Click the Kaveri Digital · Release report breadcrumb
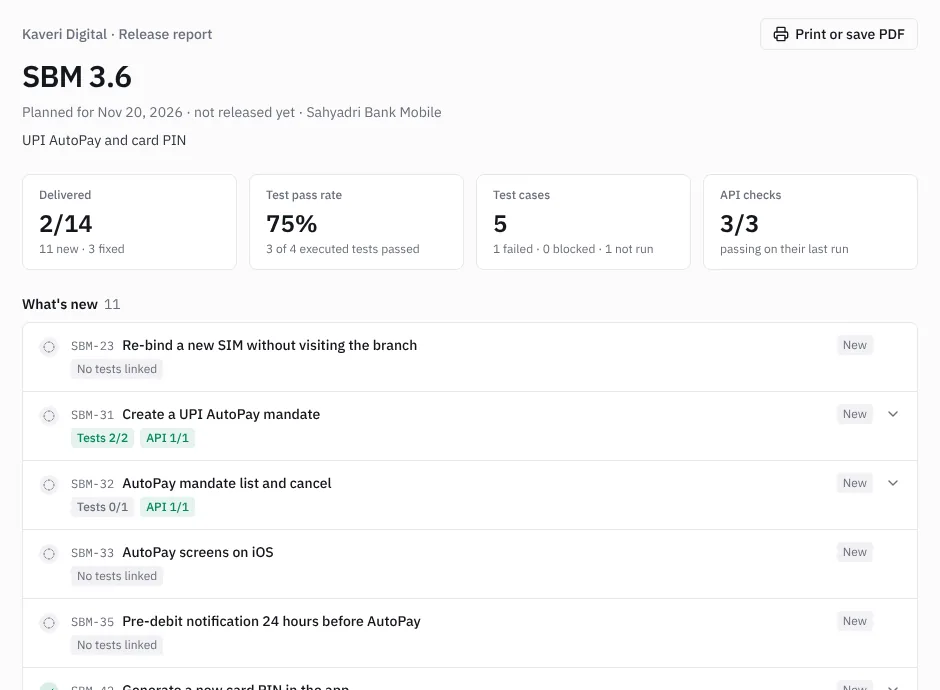 118,34
